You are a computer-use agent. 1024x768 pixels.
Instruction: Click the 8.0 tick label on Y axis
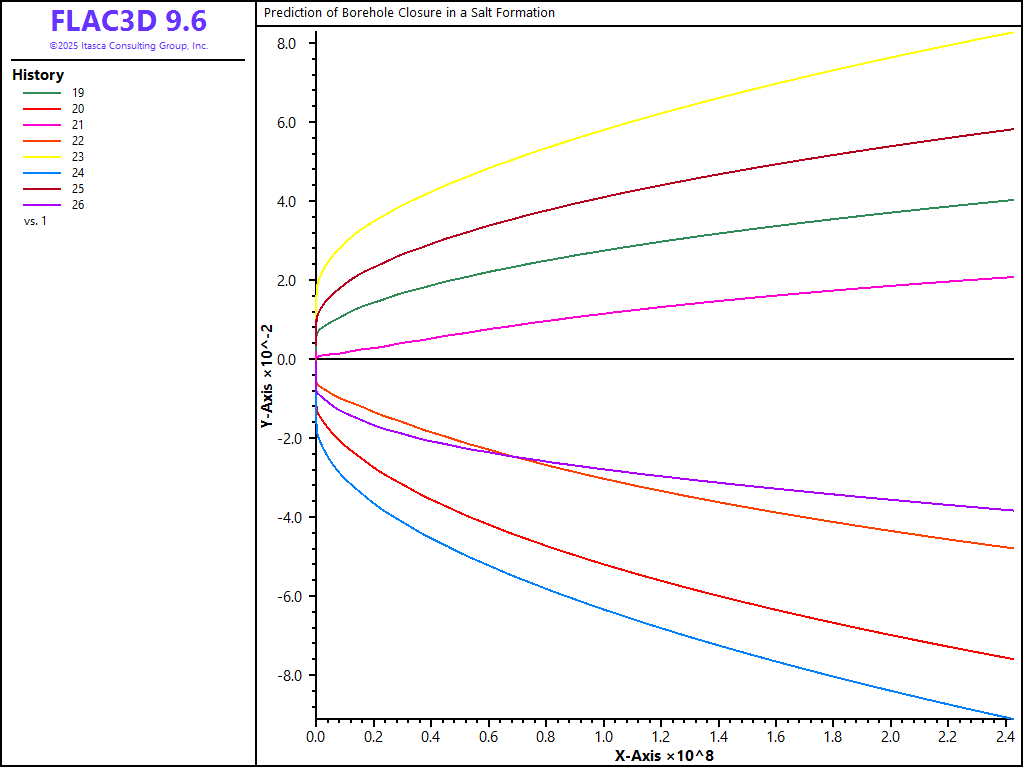point(287,44)
